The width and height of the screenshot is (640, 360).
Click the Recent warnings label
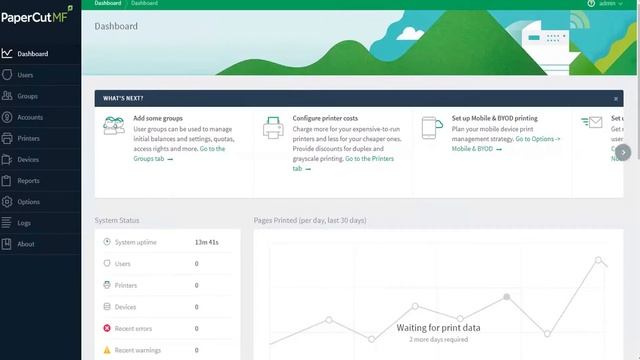[x=138, y=350]
